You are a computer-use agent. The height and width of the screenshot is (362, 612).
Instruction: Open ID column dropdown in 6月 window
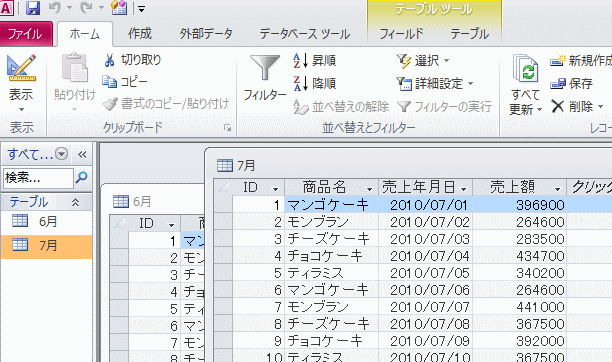(x=171, y=225)
